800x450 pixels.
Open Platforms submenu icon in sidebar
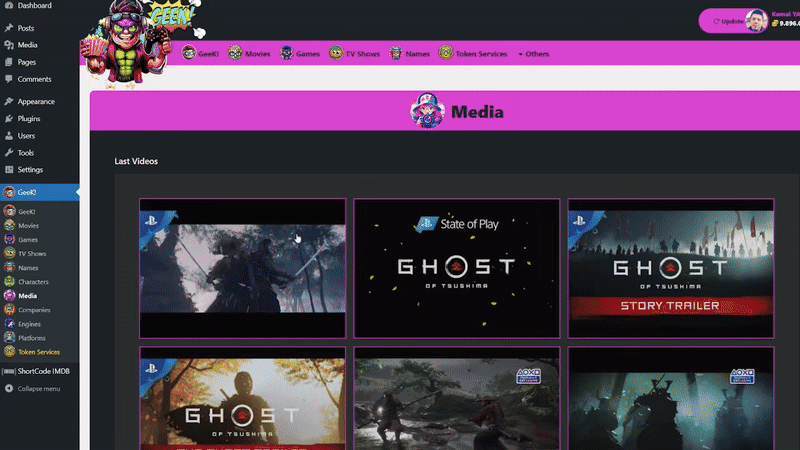coord(9,338)
